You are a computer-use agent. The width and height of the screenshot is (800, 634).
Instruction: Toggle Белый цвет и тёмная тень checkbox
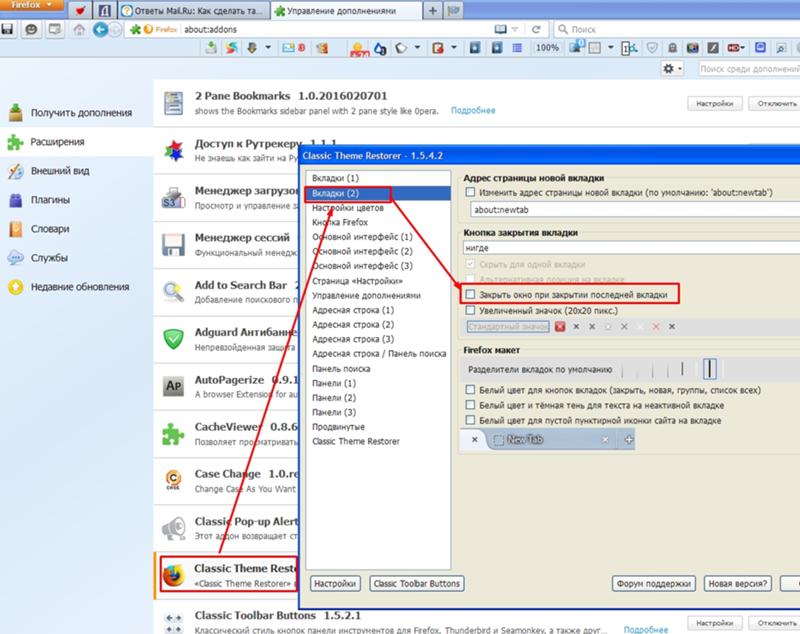click(x=470, y=405)
